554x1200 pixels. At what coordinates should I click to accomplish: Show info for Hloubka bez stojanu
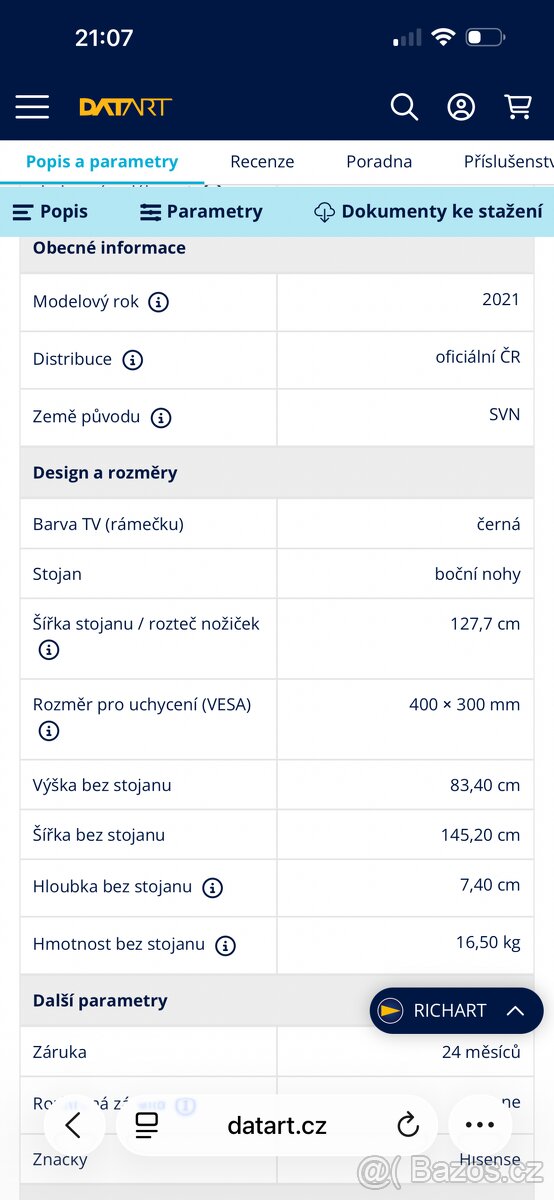[x=212, y=888]
